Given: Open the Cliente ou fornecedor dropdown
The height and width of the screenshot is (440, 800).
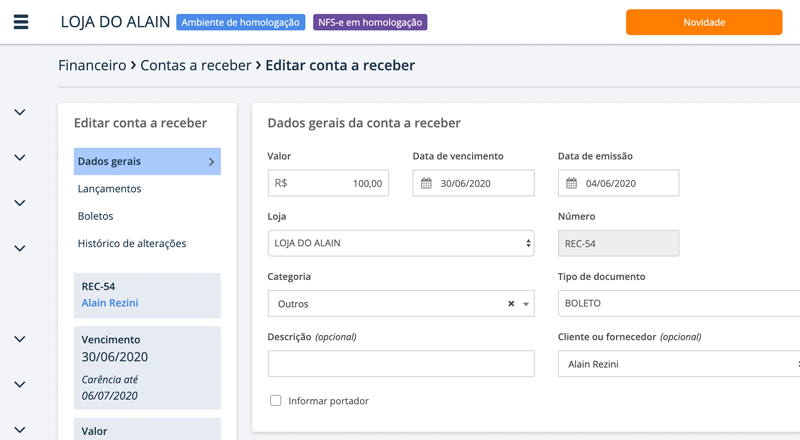Looking at the screenshot, I should click(x=678, y=364).
